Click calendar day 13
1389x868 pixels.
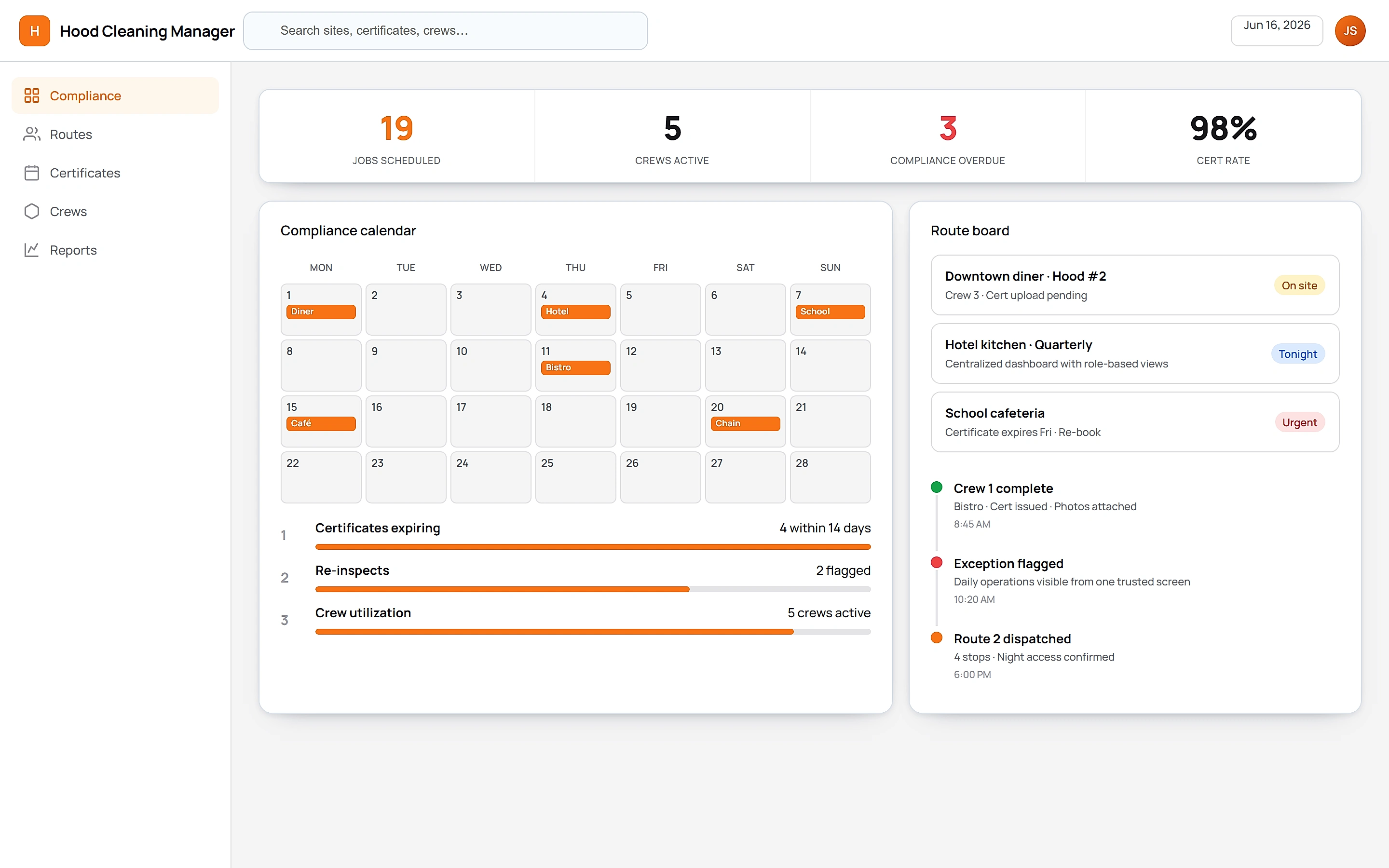pos(745,365)
